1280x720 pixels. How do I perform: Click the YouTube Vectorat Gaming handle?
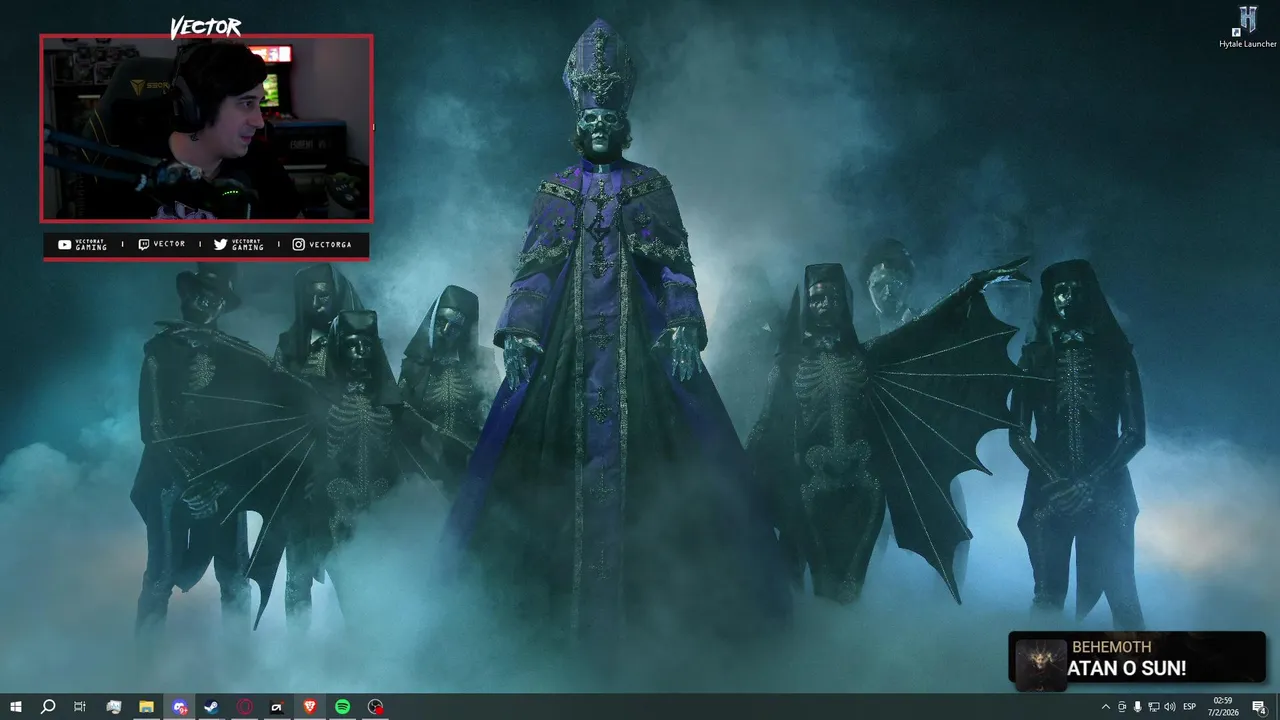coord(82,245)
